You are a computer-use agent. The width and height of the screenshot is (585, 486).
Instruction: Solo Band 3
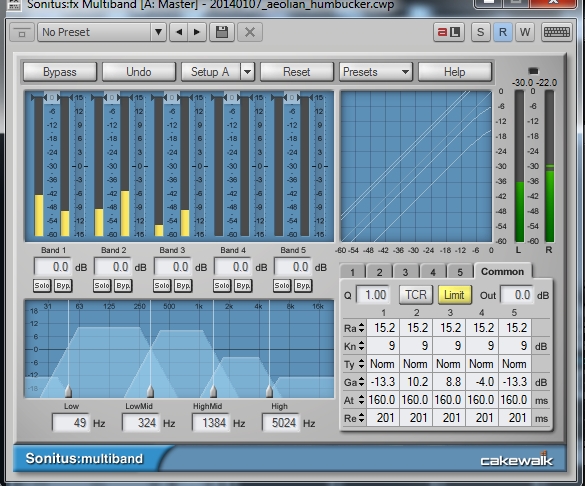tap(162, 286)
